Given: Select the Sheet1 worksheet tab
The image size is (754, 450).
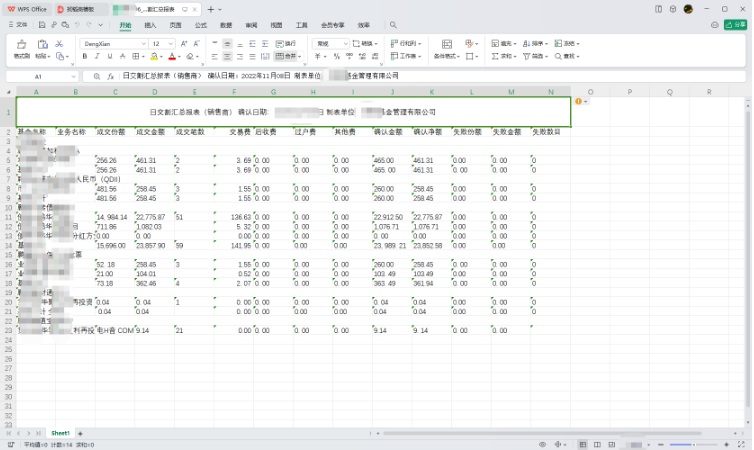Looking at the screenshot, I should coord(61,433).
